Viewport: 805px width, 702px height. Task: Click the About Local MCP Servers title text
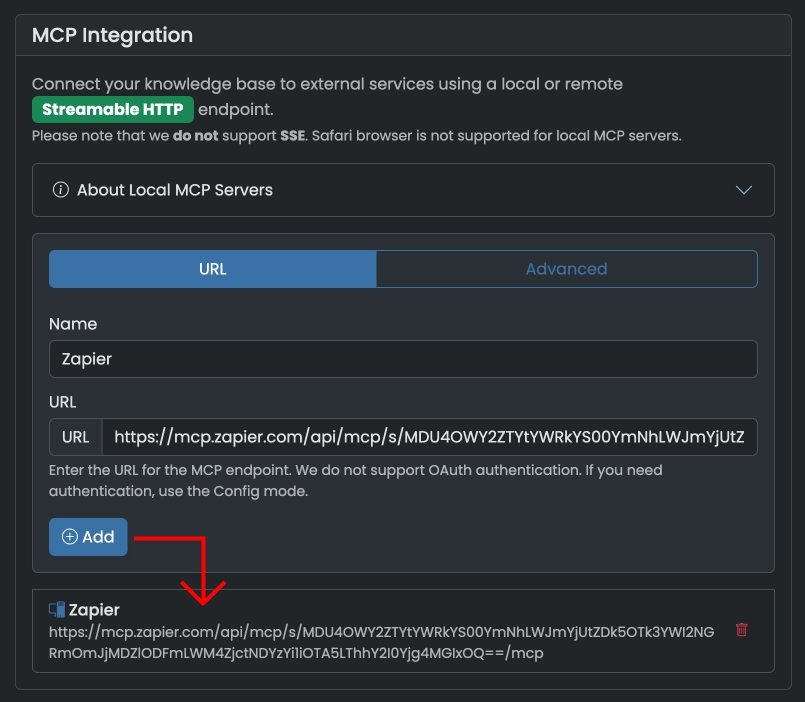(175, 190)
